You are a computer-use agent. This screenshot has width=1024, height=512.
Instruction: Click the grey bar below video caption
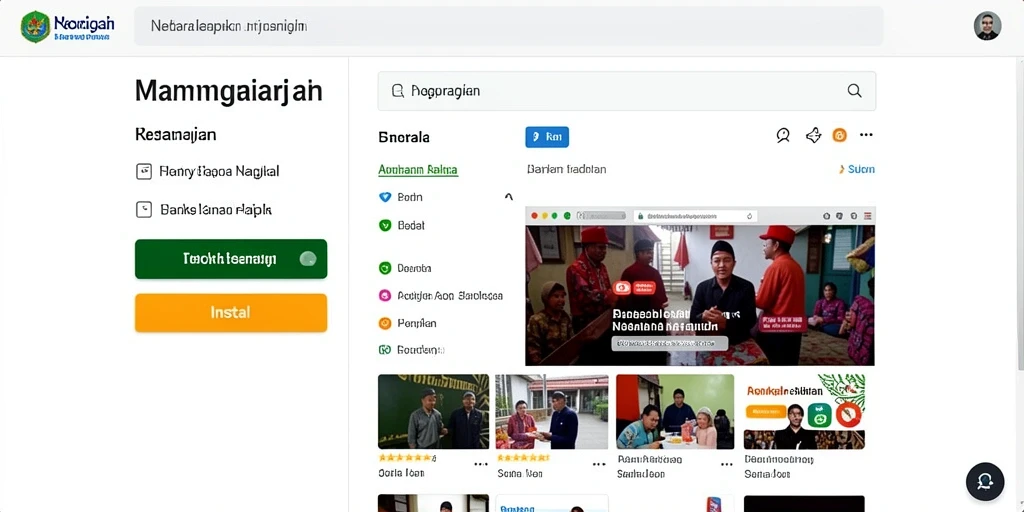click(x=669, y=343)
